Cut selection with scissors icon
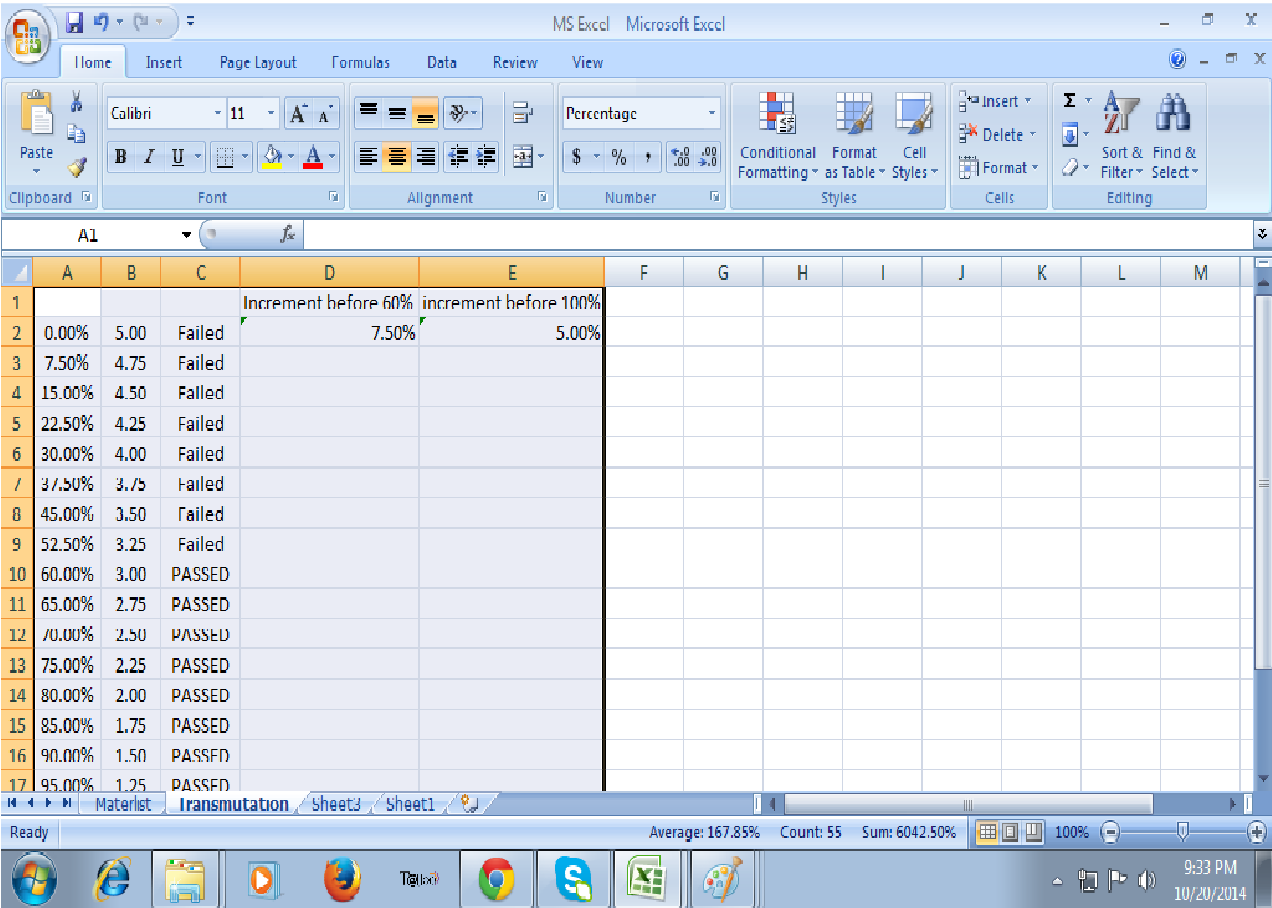This screenshot has height=908, width=1272. pos(76,102)
